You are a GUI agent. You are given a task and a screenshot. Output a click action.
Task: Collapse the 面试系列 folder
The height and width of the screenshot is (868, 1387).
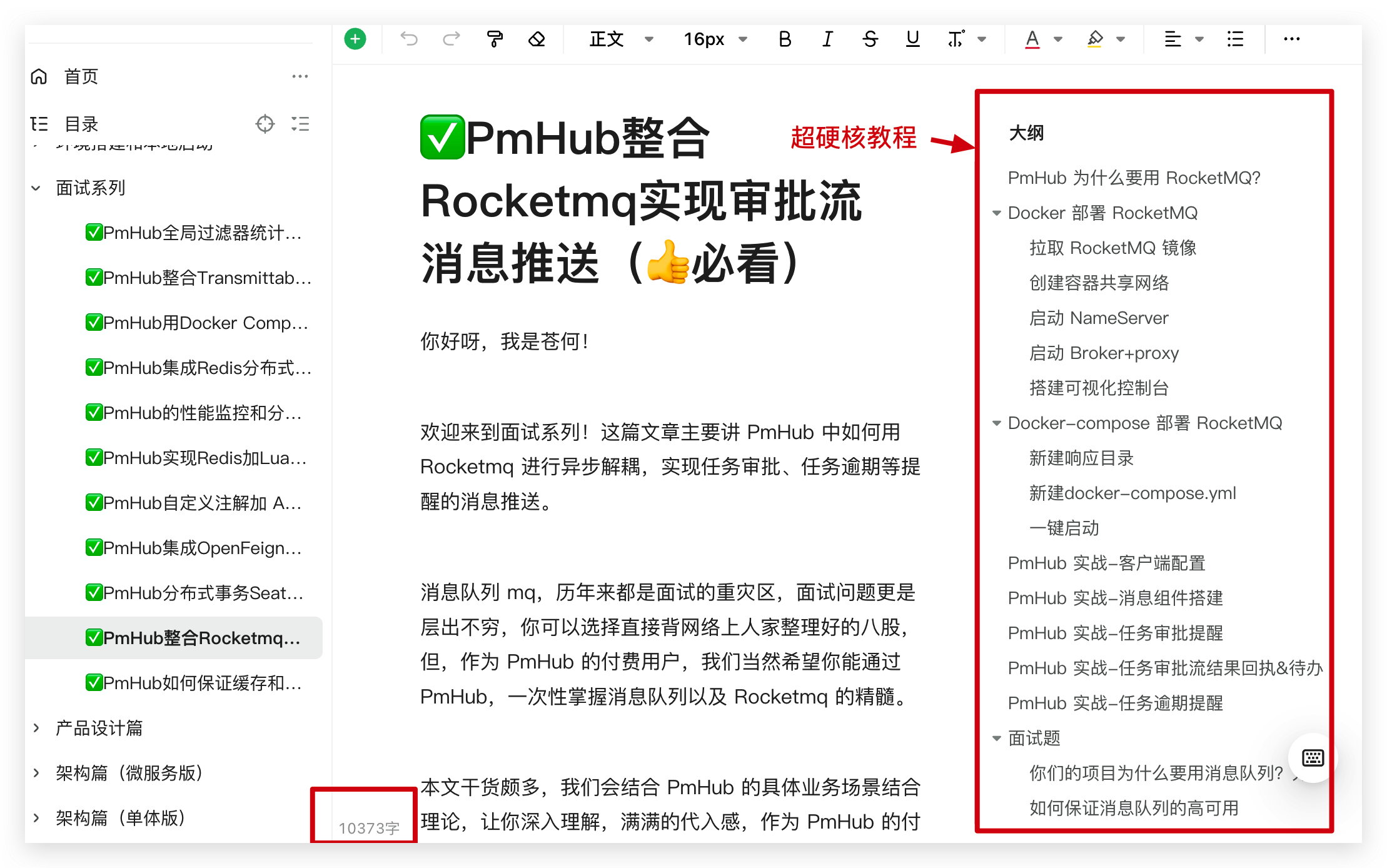tap(36, 188)
